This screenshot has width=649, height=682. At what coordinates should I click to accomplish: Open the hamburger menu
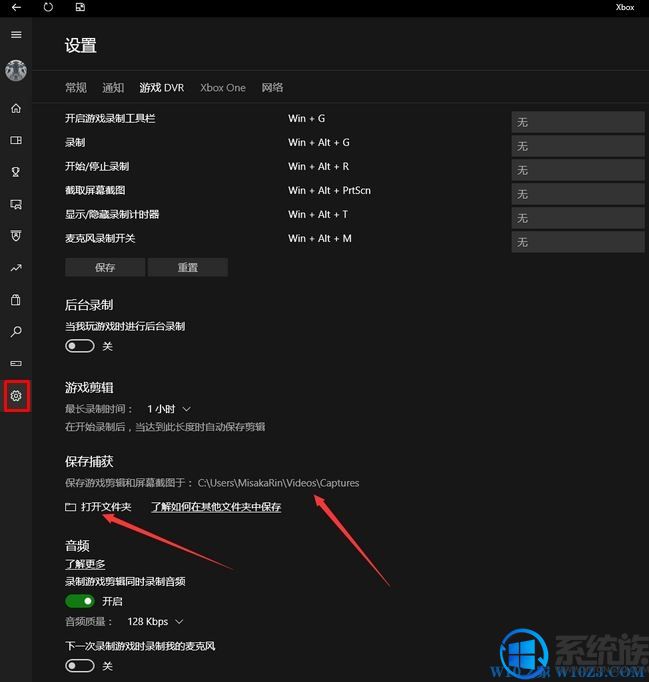pyautogui.click(x=16, y=35)
